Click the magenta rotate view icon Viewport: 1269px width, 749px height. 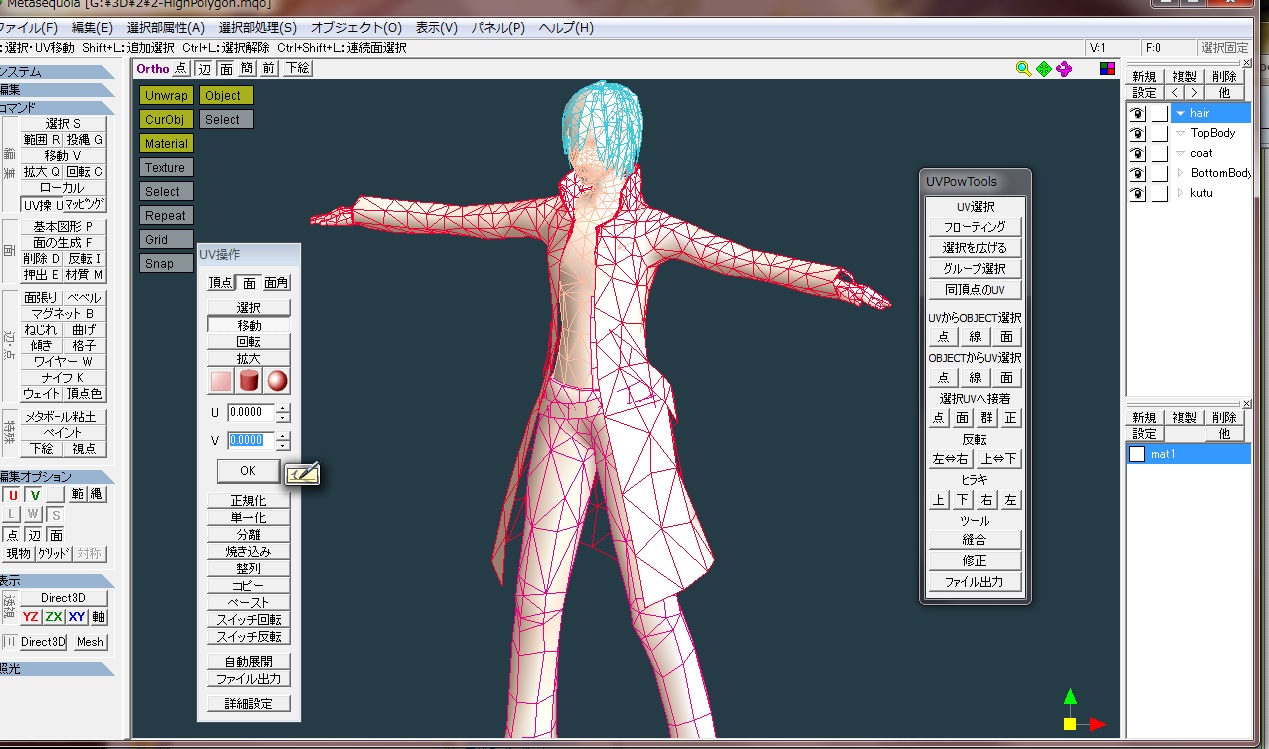(1064, 68)
